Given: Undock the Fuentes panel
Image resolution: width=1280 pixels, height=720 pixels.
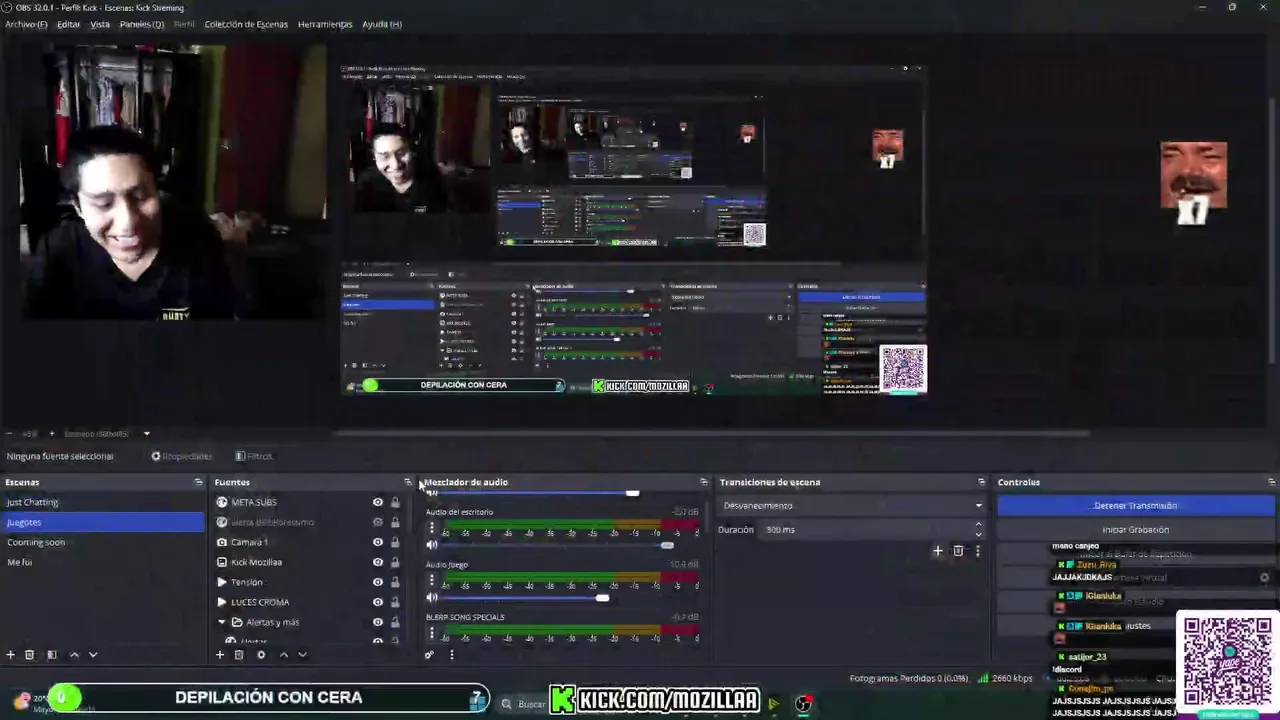Looking at the screenshot, I should click(407, 482).
